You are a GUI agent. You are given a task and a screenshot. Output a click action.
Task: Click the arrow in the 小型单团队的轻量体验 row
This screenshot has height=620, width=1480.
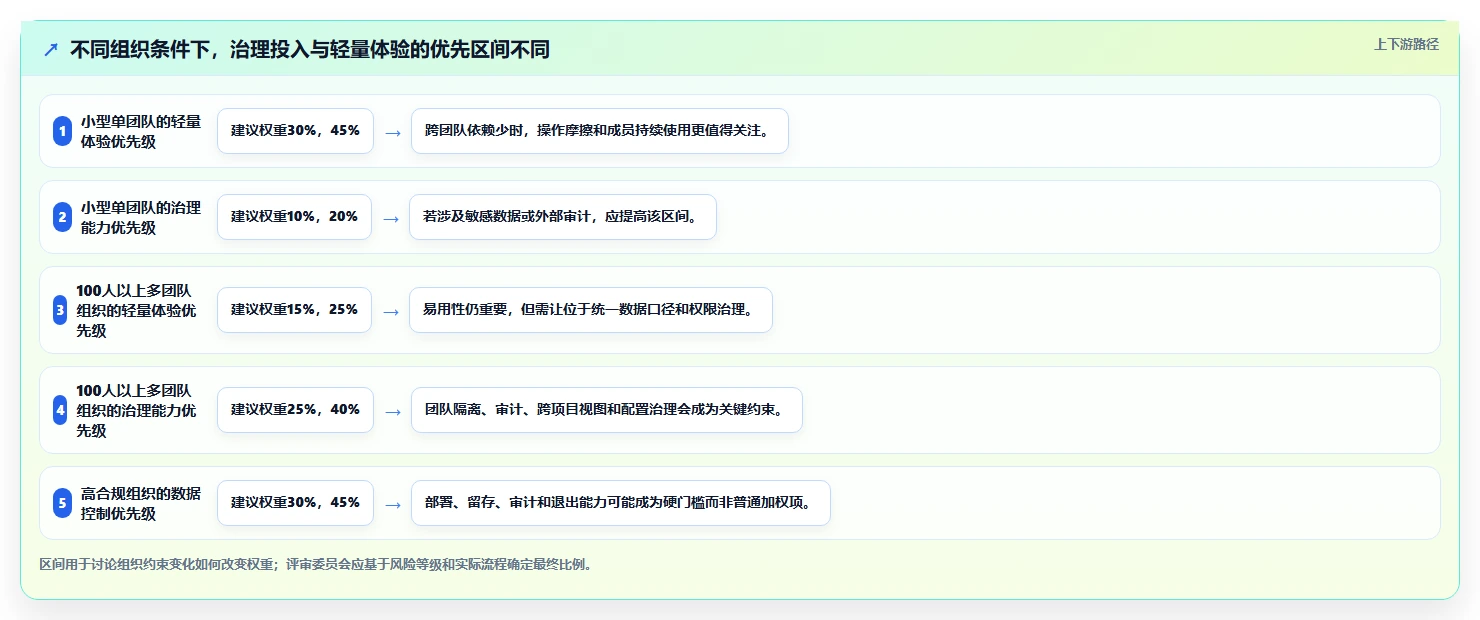coord(393,132)
